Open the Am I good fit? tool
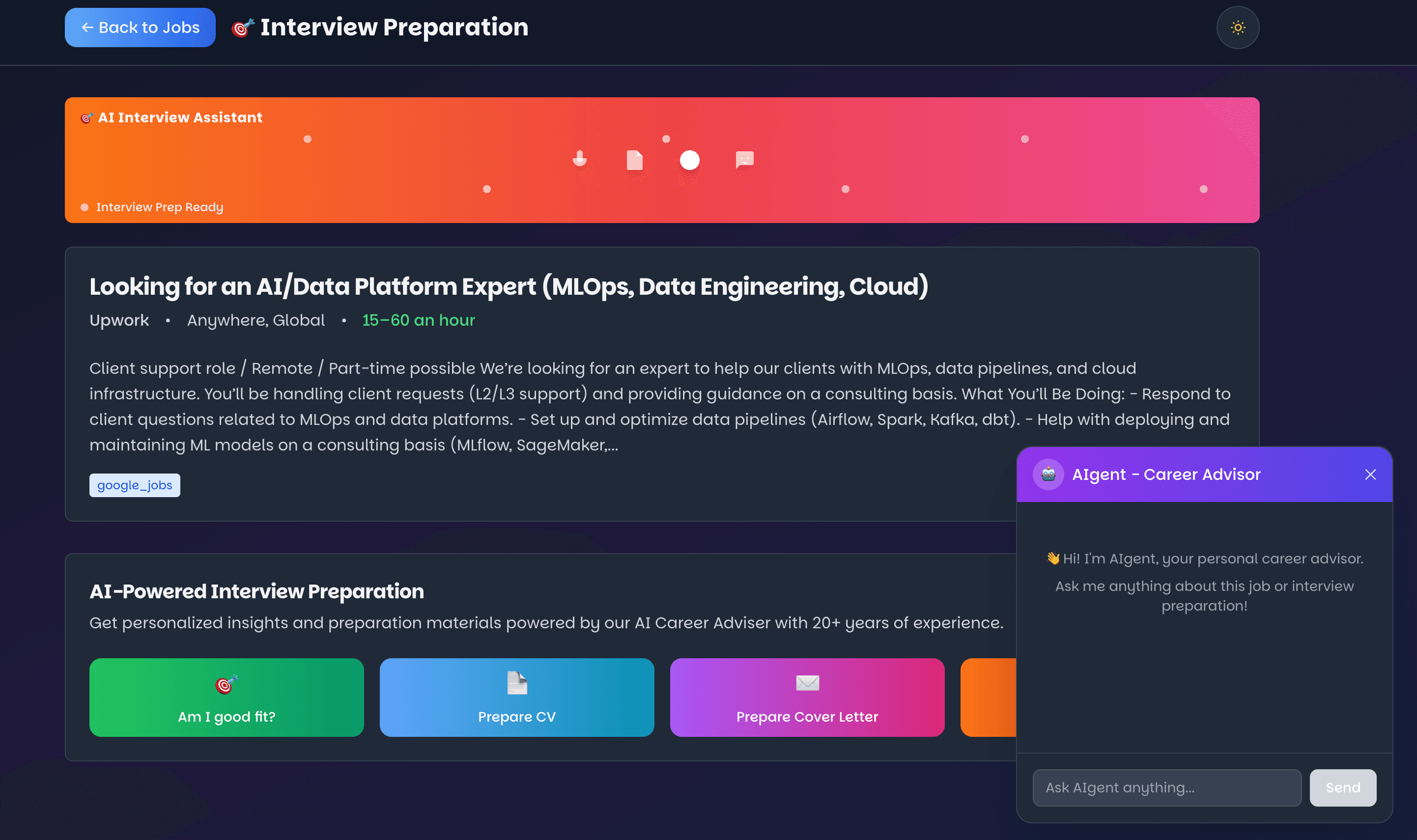 click(x=226, y=698)
